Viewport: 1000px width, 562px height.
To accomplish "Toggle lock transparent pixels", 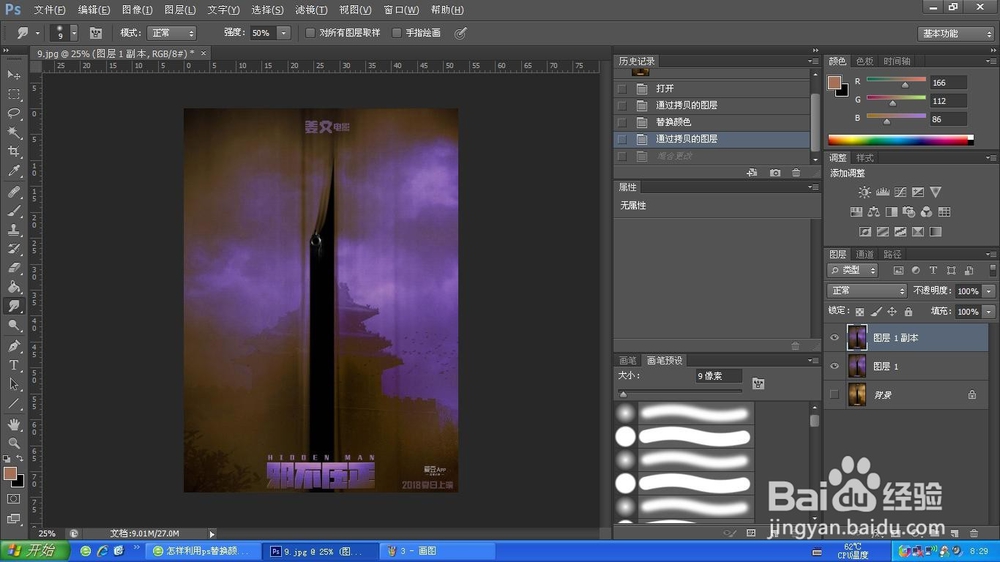I will click(860, 311).
